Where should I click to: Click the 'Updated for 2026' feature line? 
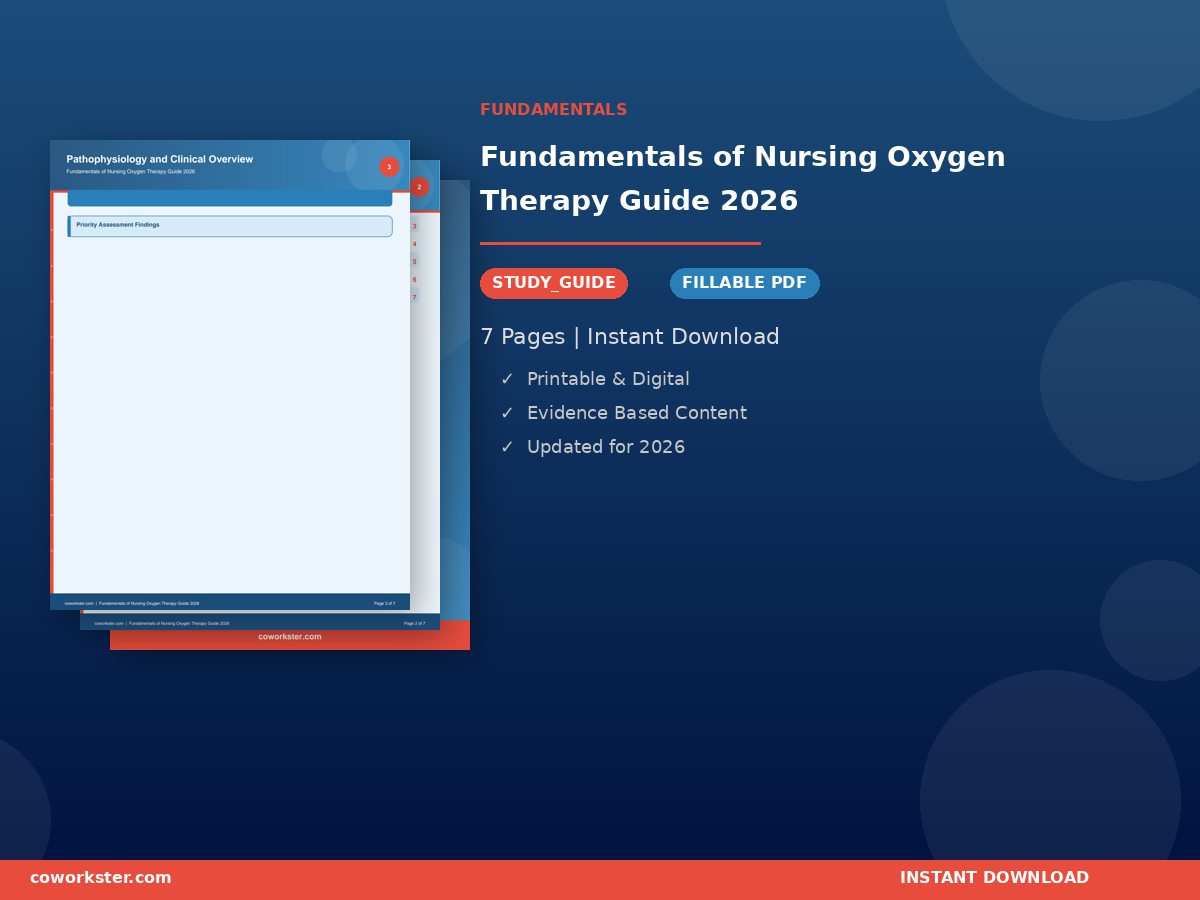[x=606, y=447]
